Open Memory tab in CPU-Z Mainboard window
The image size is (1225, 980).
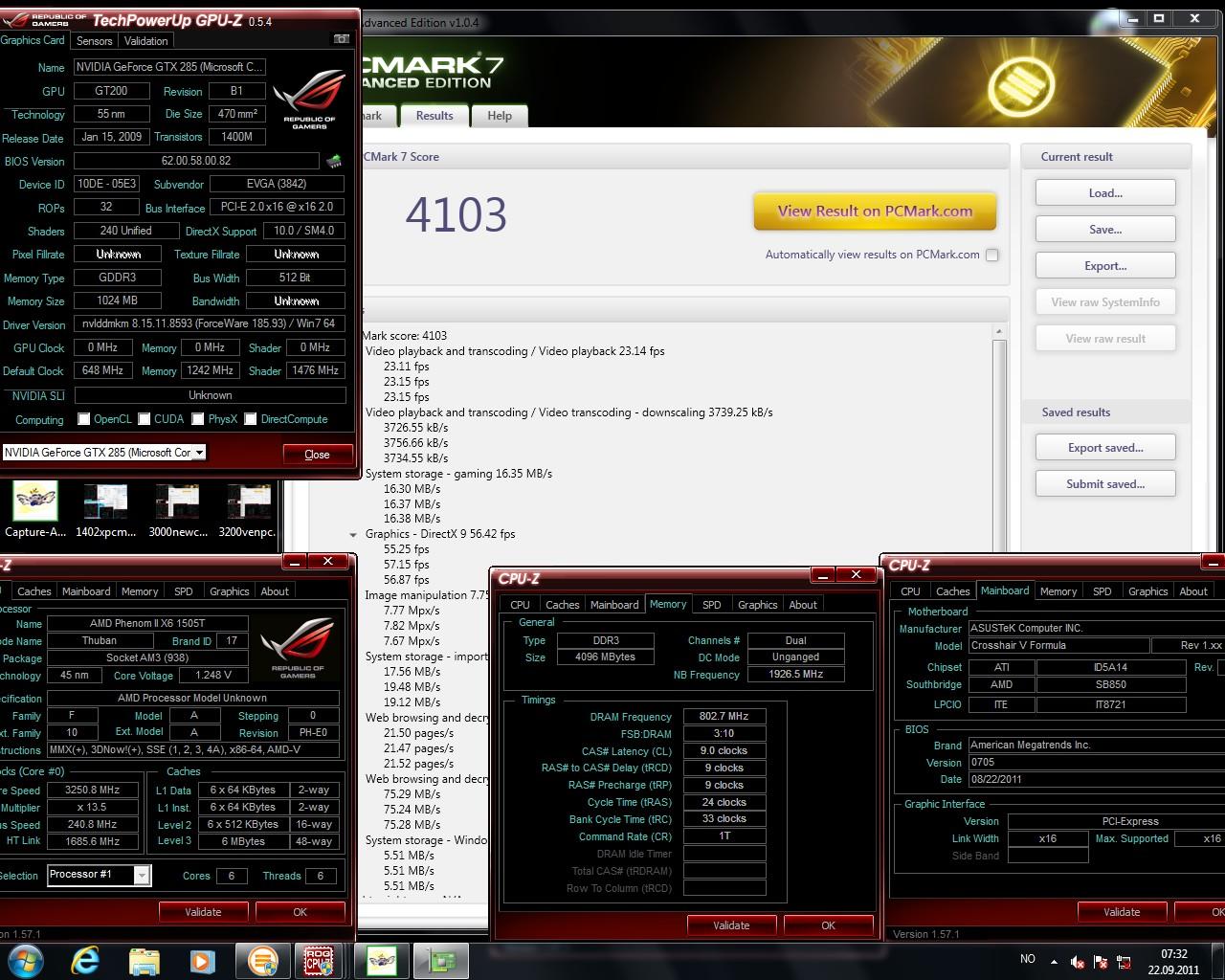click(1058, 591)
